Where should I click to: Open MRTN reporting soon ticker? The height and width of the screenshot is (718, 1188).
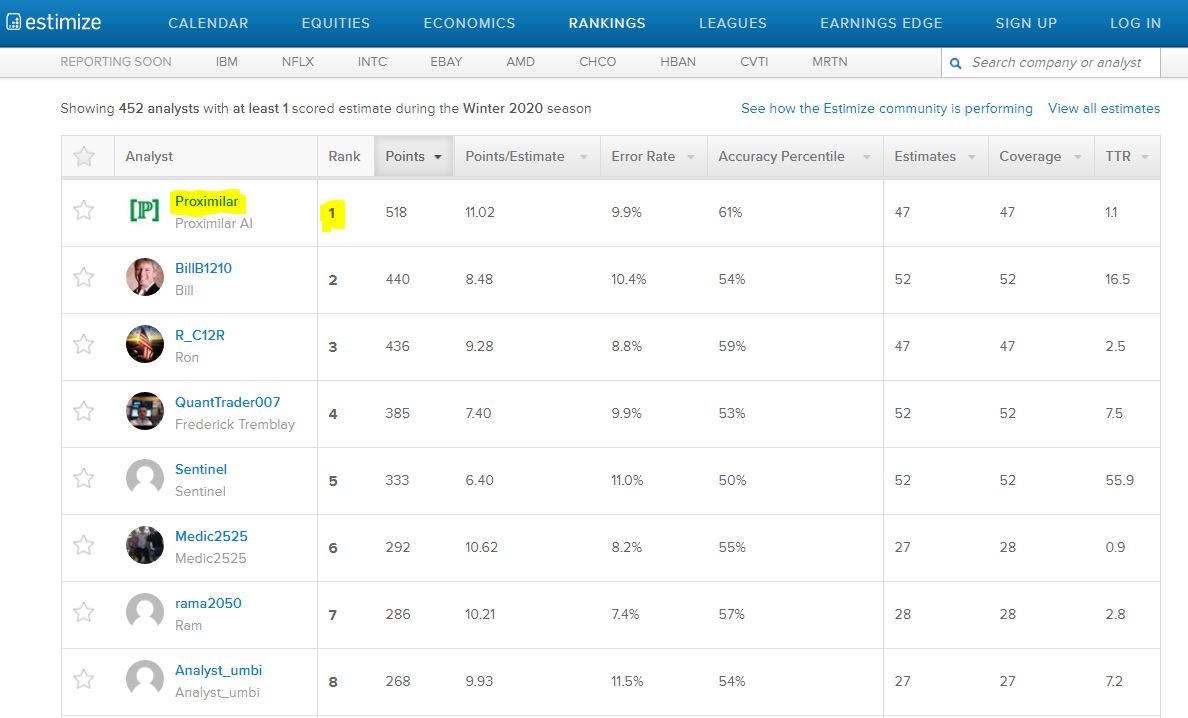[830, 62]
